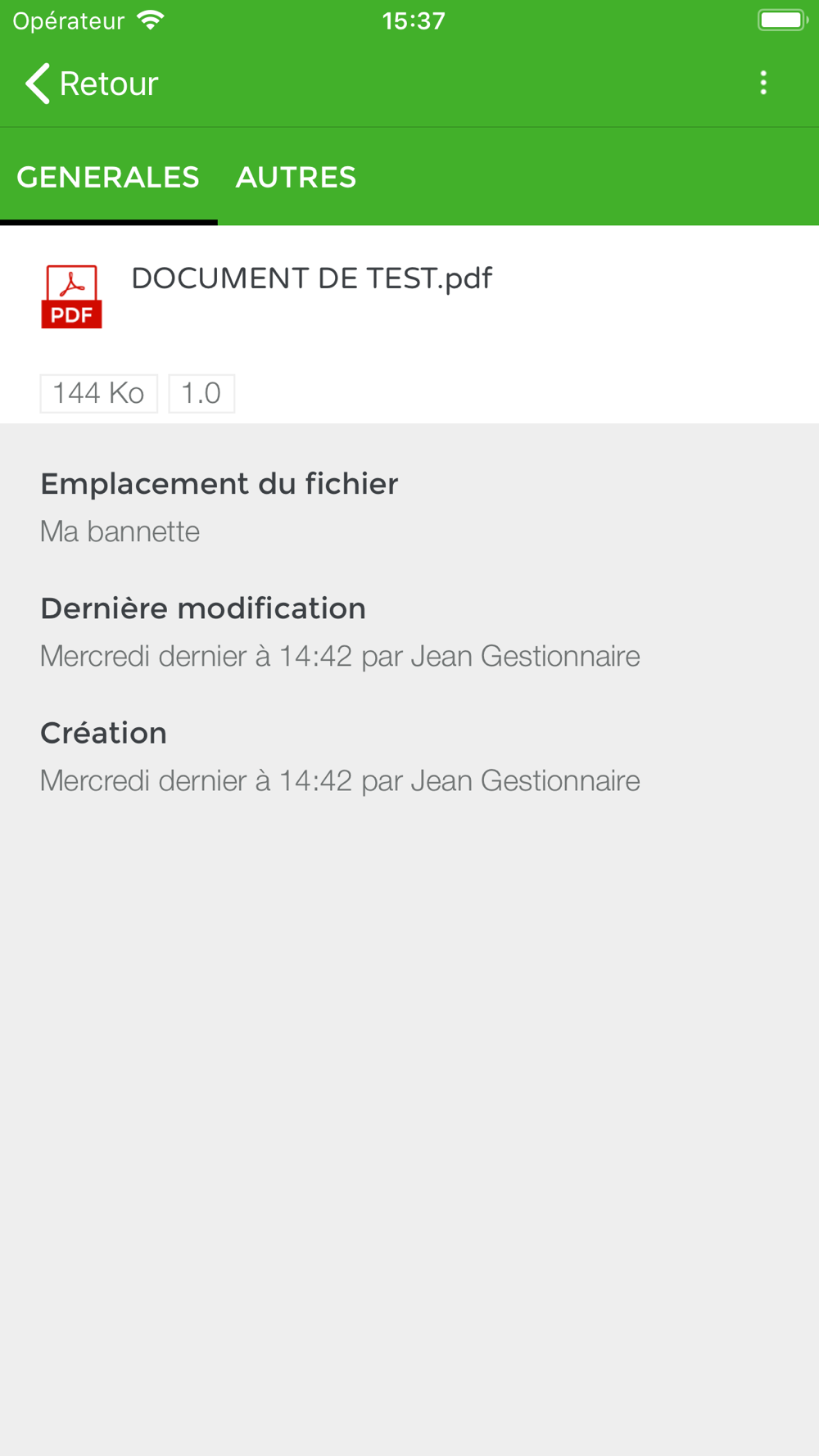This screenshot has height=1456, width=819.
Task: Tap the 15:37 clock in the status bar
Action: [414, 20]
